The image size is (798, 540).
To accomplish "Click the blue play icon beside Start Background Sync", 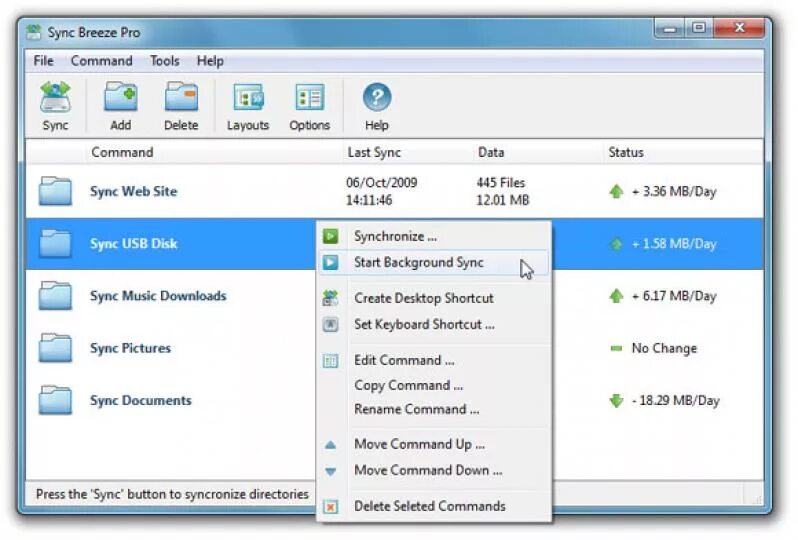I will (330, 263).
